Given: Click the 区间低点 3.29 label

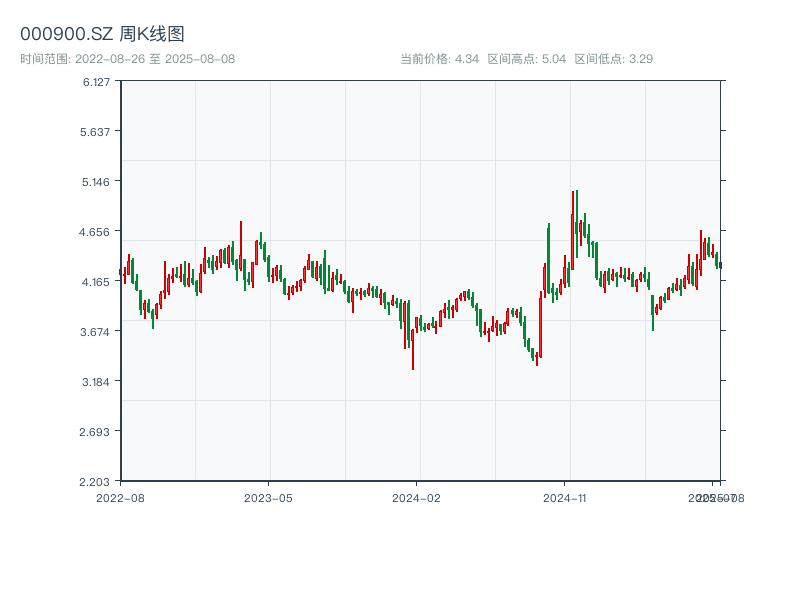Looking at the screenshot, I should click(x=614, y=59).
